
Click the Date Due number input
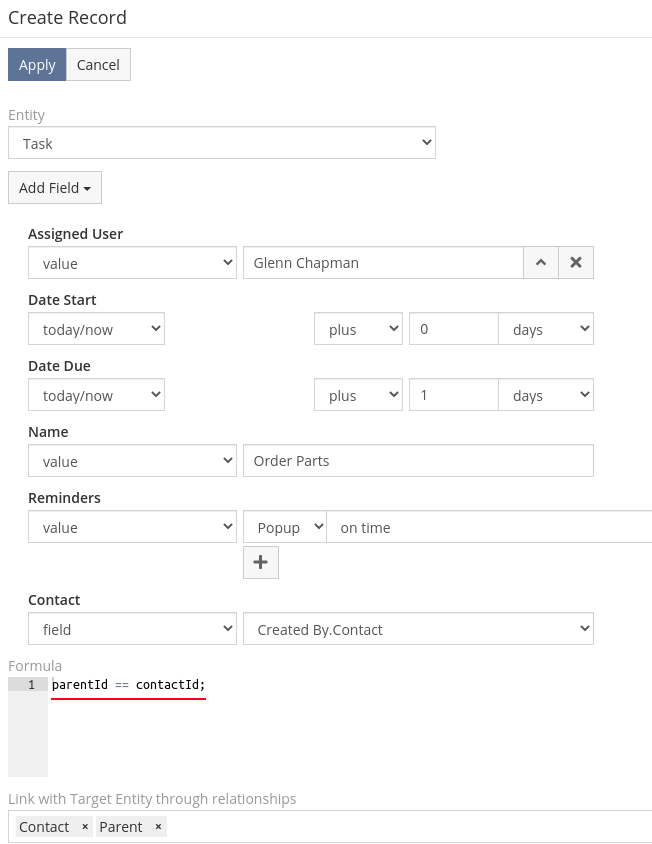(452, 395)
